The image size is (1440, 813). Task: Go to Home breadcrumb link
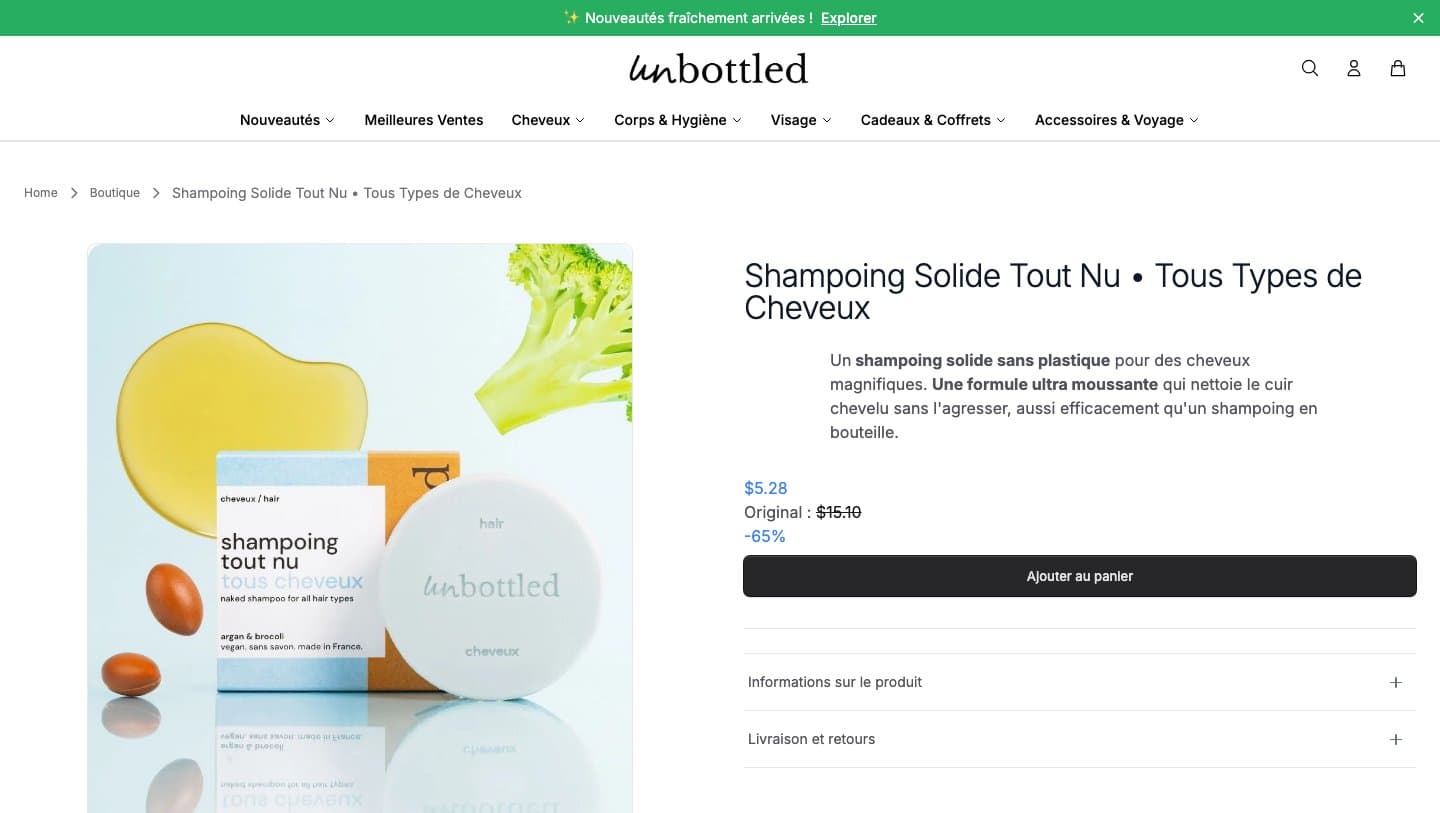point(41,193)
